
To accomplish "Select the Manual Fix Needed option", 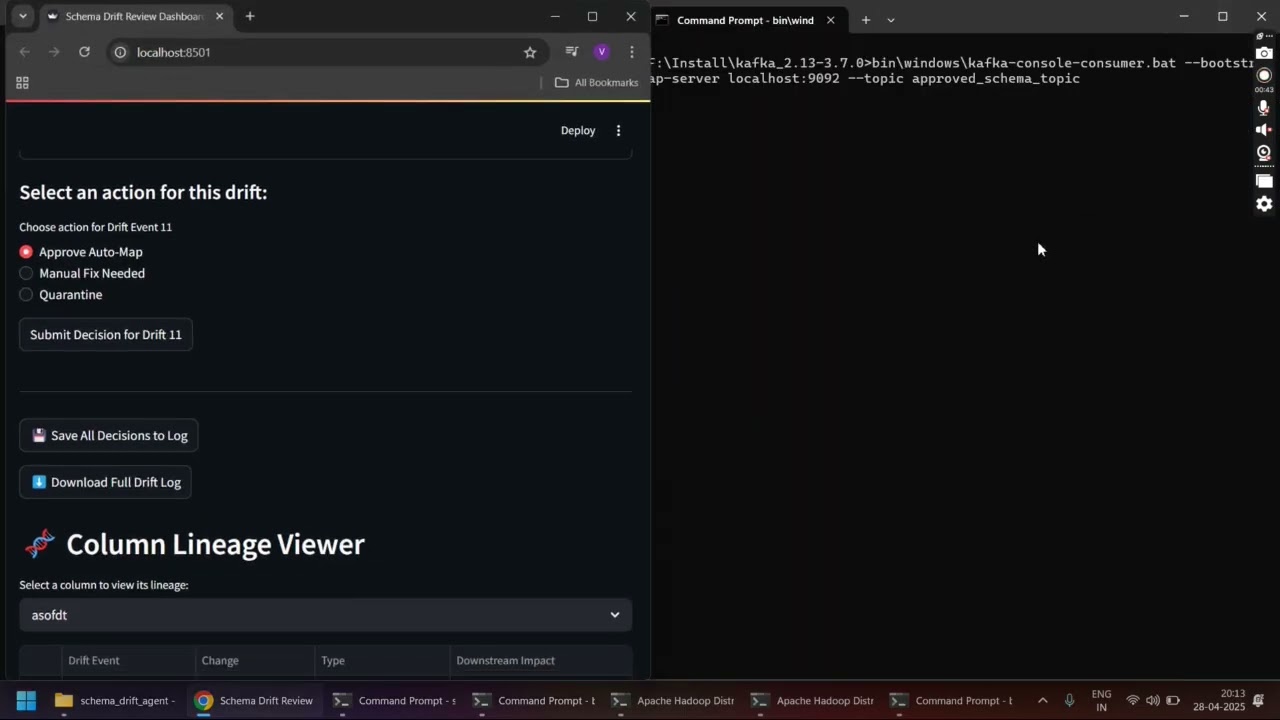I will (82, 273).
